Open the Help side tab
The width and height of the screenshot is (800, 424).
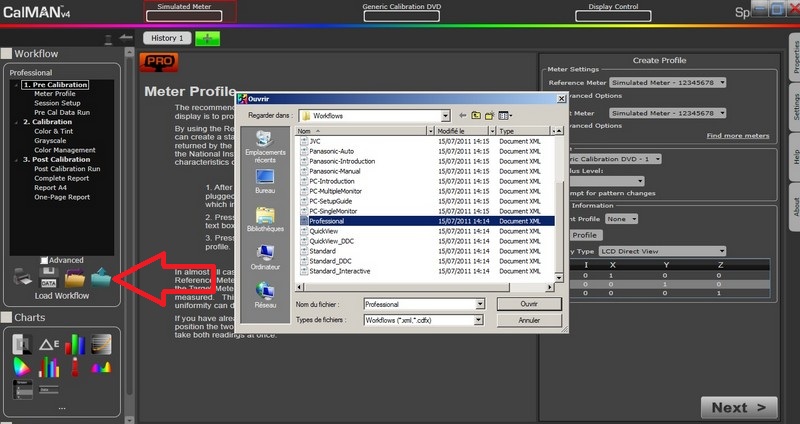click(794, 157)
